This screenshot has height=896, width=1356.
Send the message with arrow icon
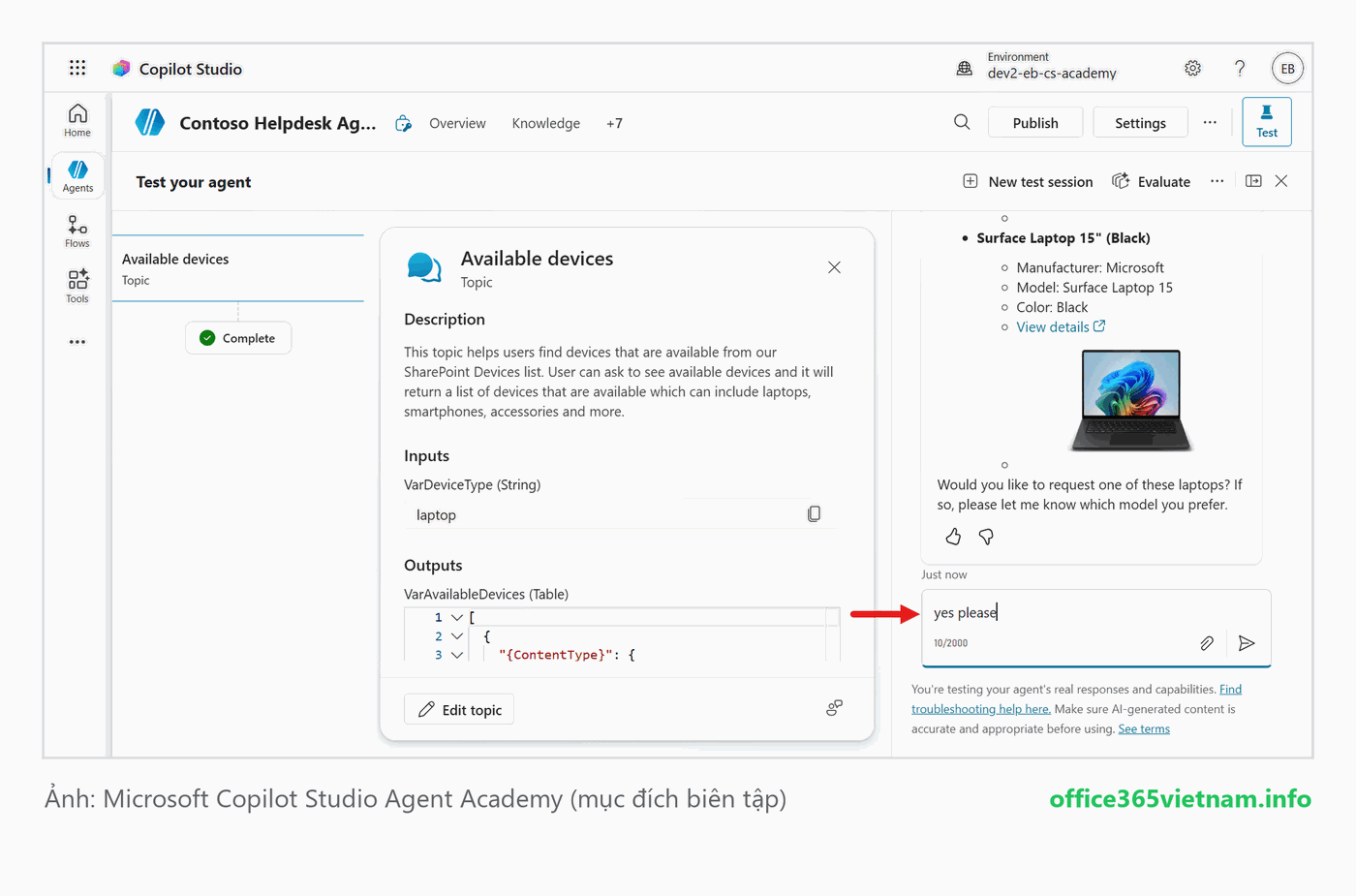tap(1247, 643)
